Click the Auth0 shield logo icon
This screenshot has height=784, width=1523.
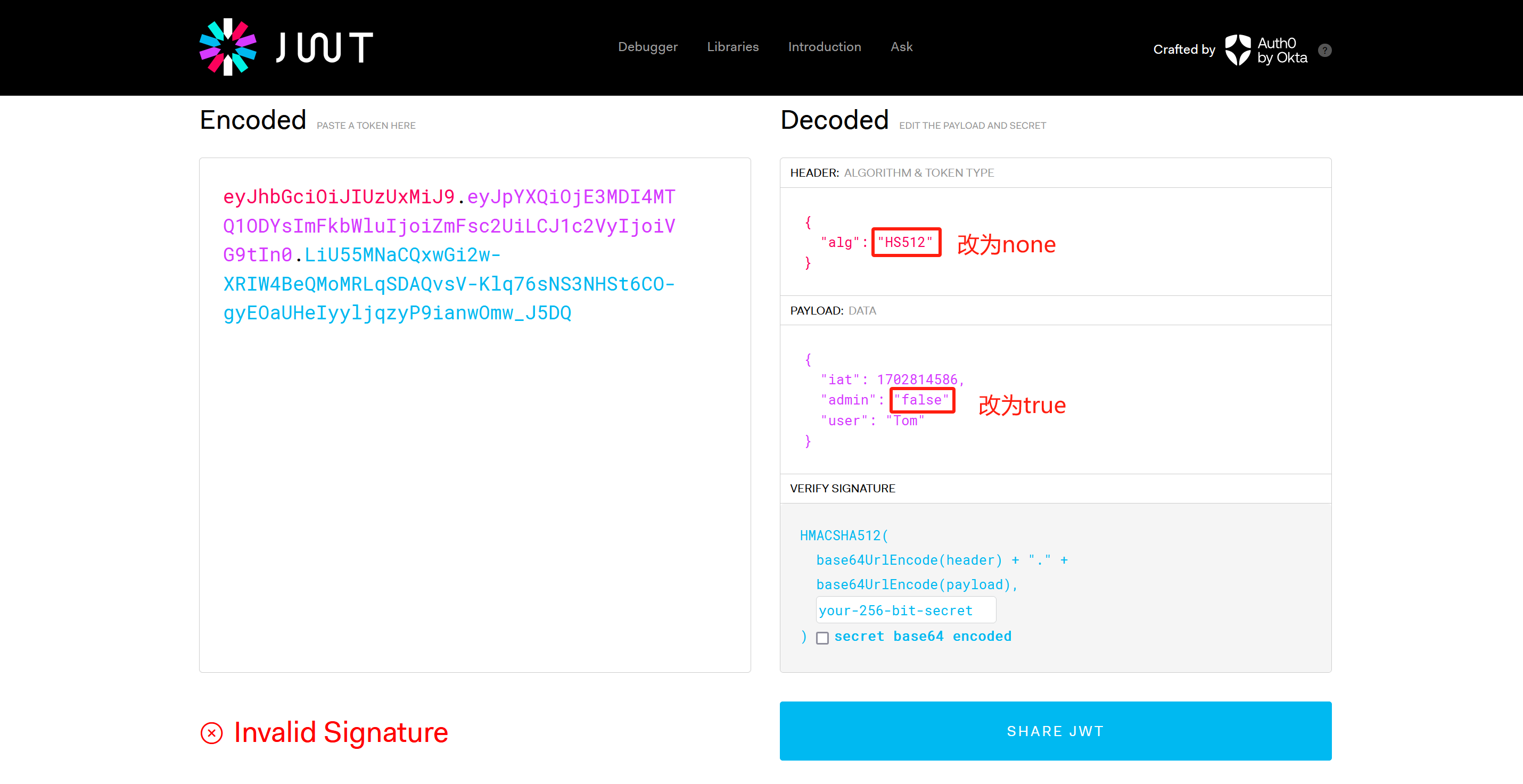[x=1237, y=49]
